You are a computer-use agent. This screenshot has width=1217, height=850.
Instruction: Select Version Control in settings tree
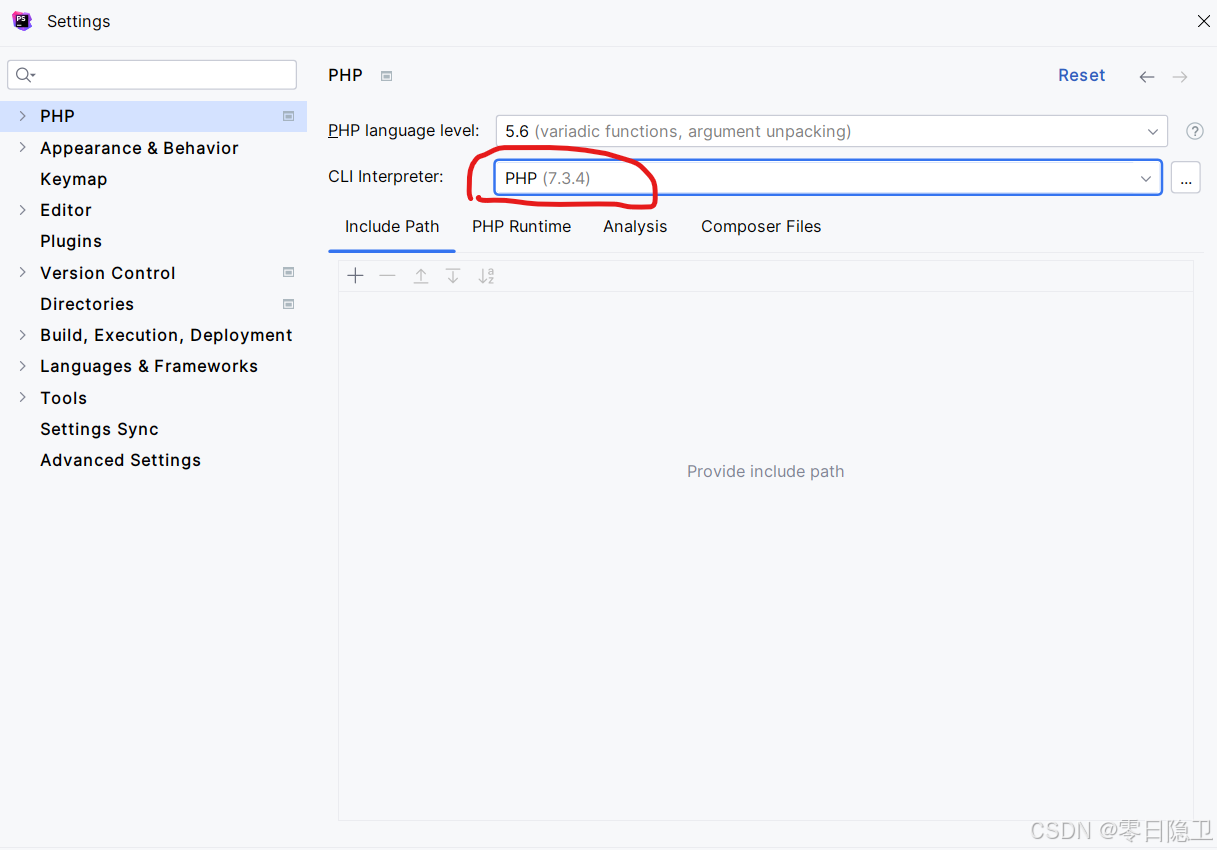pyautogui.click(x=108, y=273)
